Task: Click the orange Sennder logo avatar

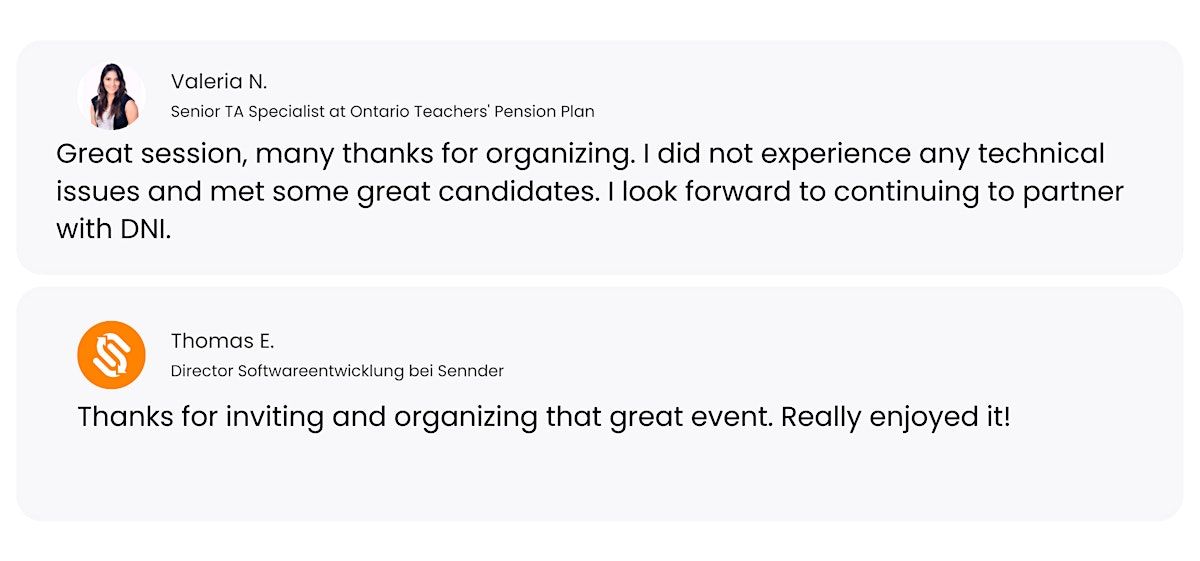Action: tap(111, 354)
